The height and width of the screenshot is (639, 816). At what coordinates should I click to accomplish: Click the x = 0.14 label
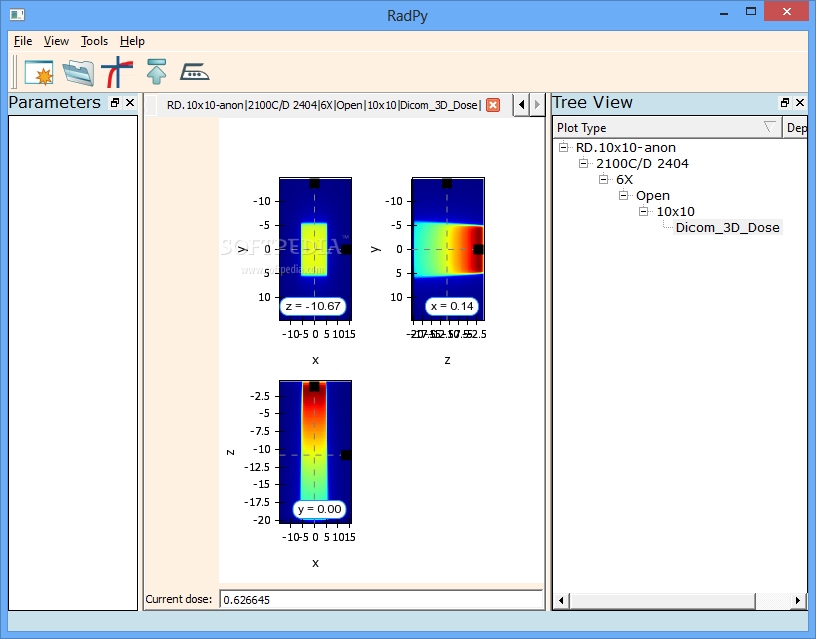click(451, 306)
